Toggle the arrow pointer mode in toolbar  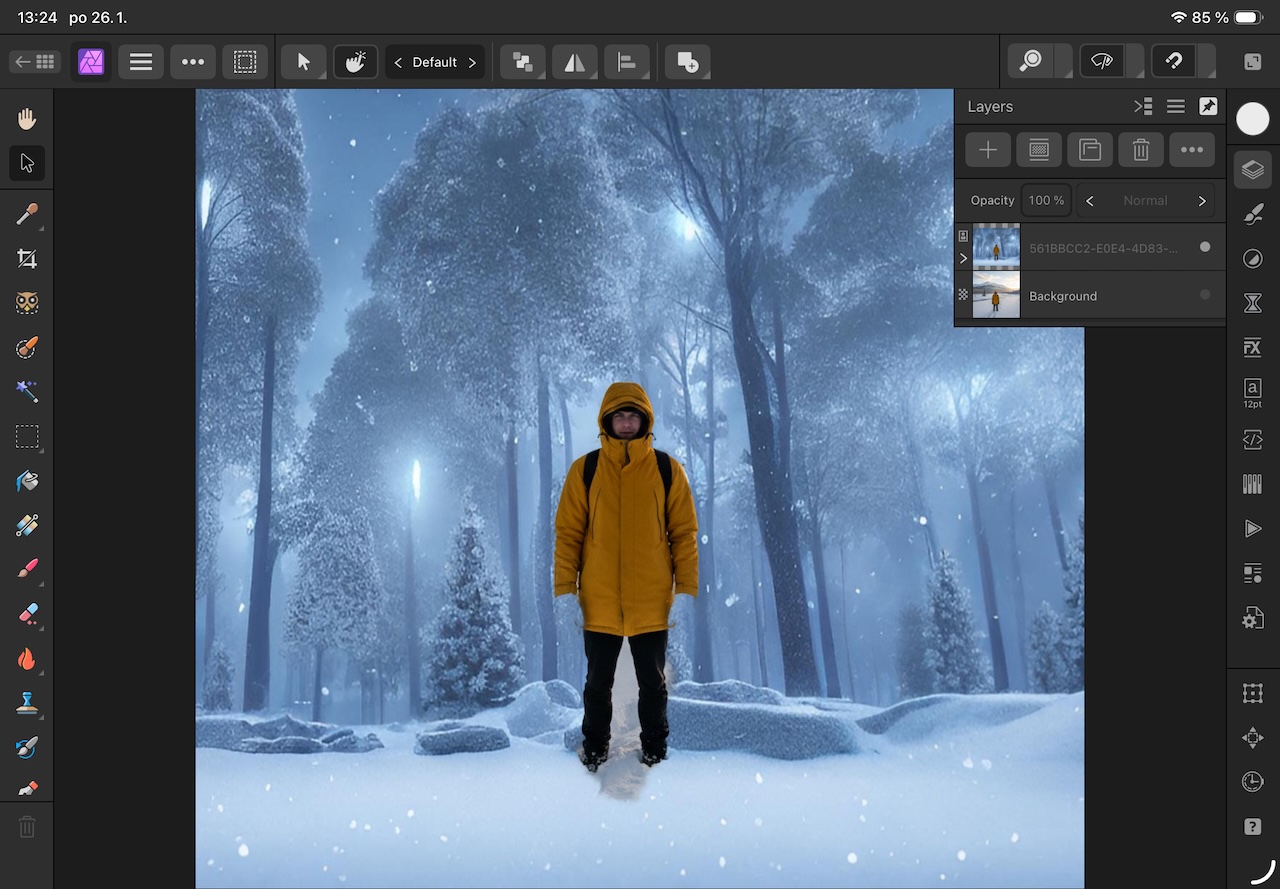(303, 62)
